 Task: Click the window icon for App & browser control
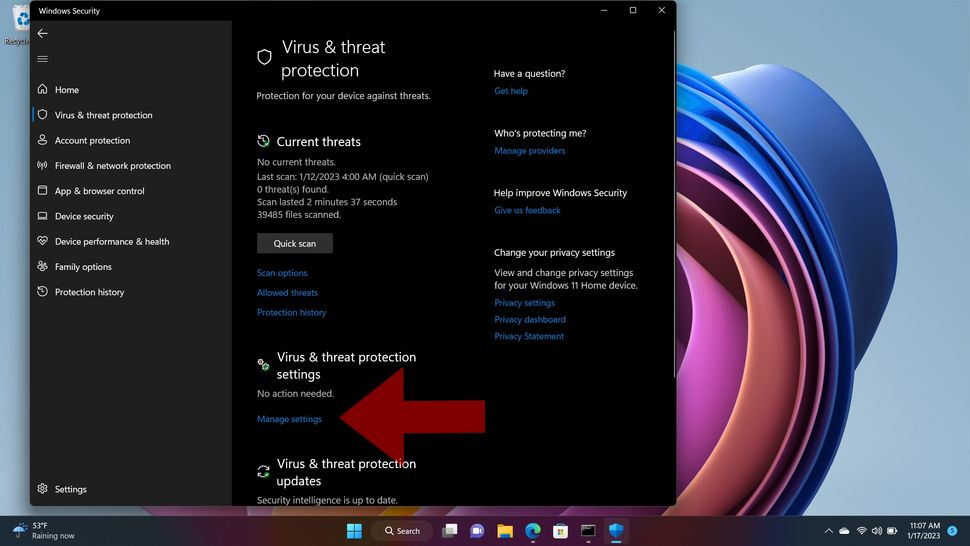pos(42,190)
